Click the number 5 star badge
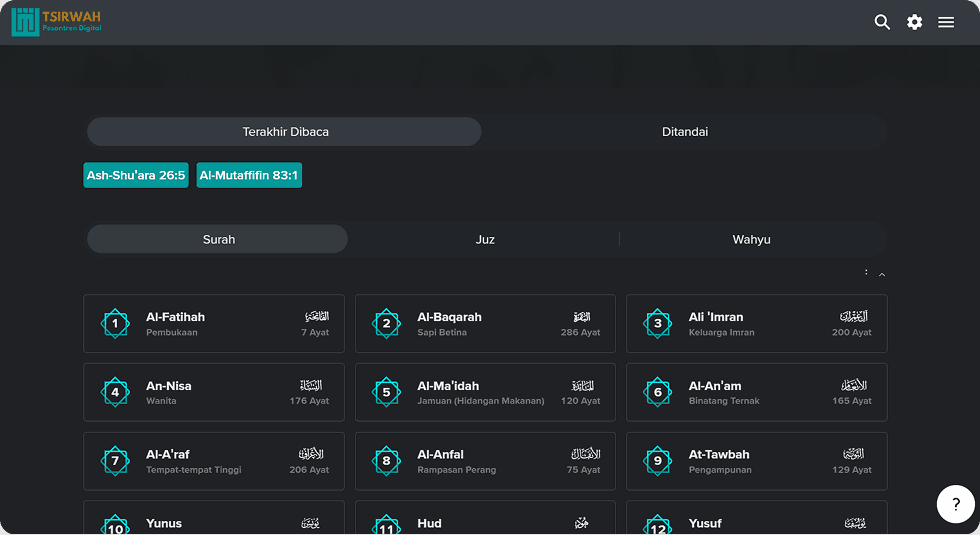Screen dimensions: 980x535 click(386, 392)
